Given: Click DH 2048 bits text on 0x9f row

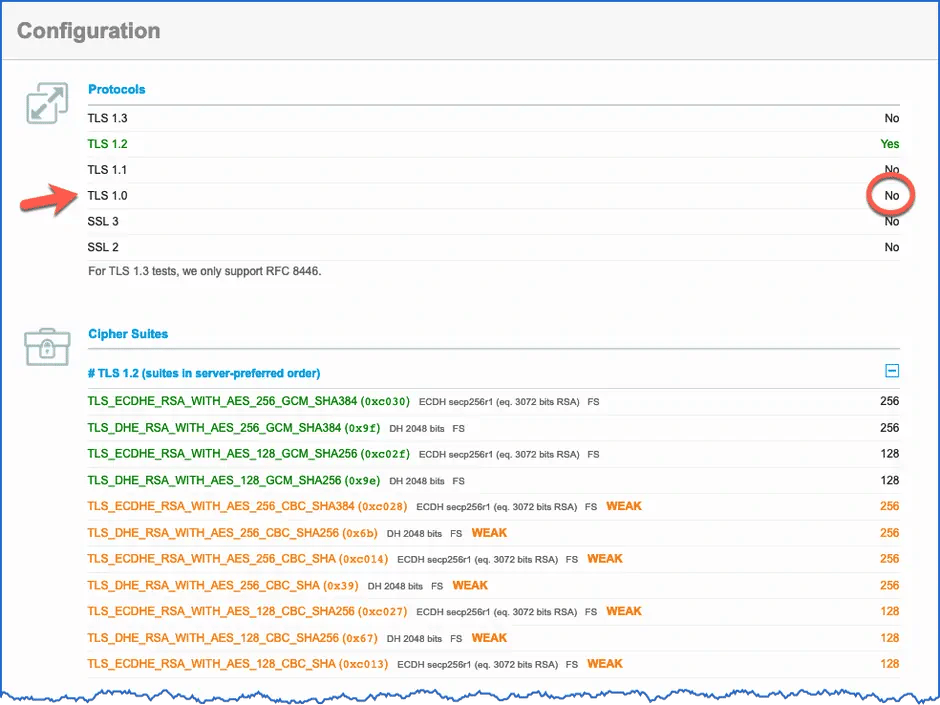Looking at the screenshot, I should pyautogui.click(x=417, y=429).
